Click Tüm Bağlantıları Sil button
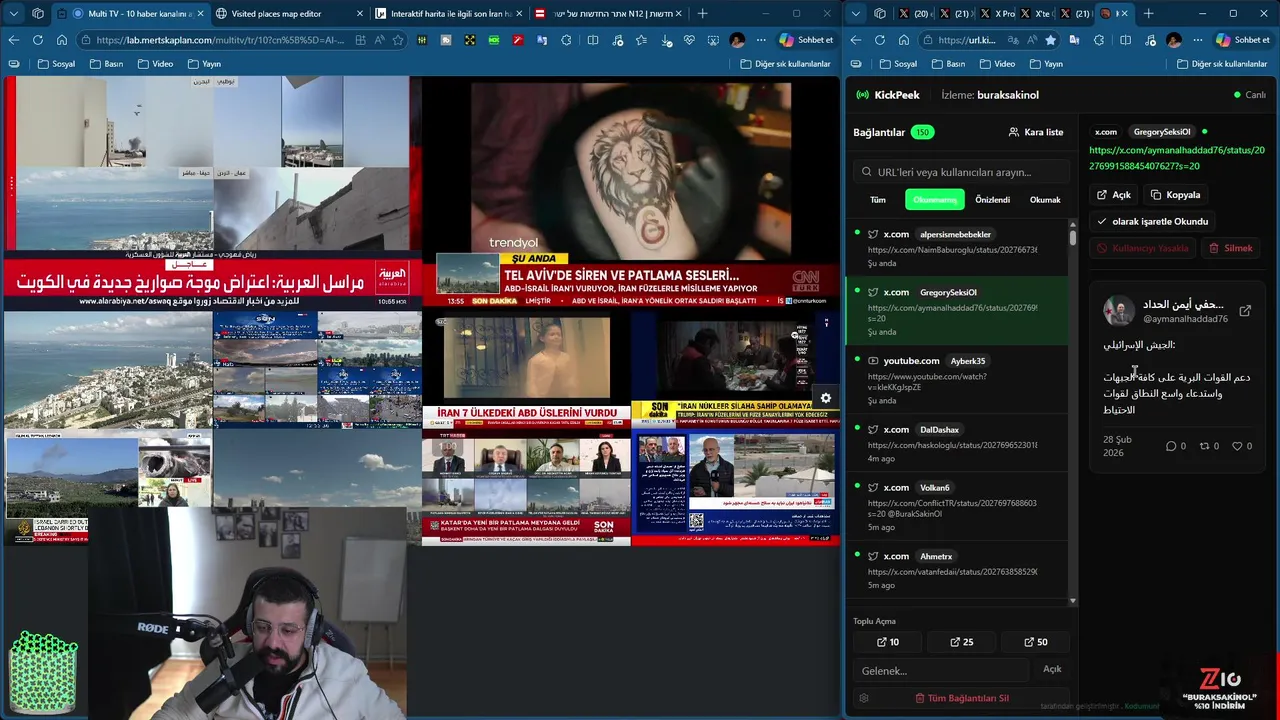The width and height of the screenshot is (1280, 720). (961, 698)
